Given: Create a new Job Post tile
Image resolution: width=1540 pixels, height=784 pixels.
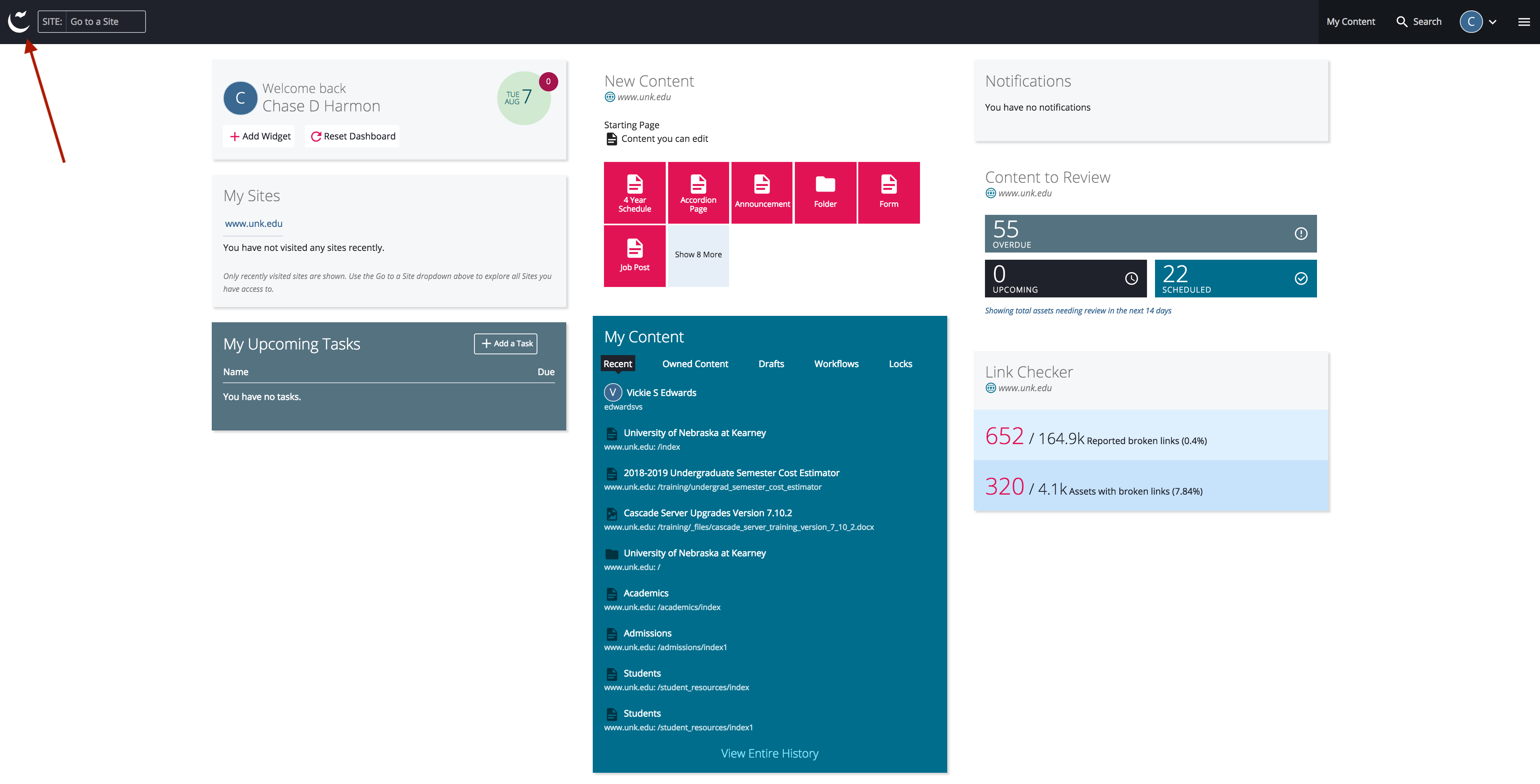Looking at the screenshot, I should point(634,256).
